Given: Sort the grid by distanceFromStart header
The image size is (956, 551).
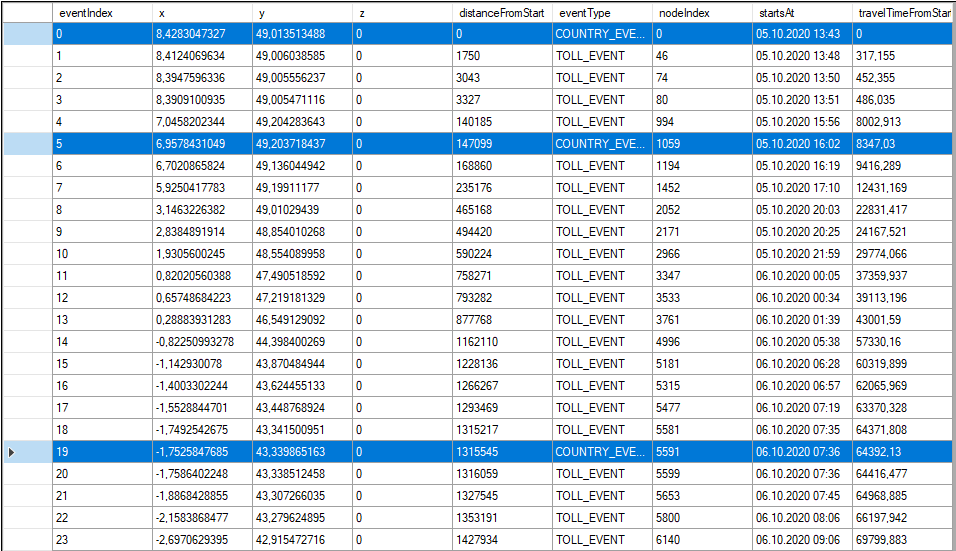Looking at the screenshot, I should [x=502, y=12].
